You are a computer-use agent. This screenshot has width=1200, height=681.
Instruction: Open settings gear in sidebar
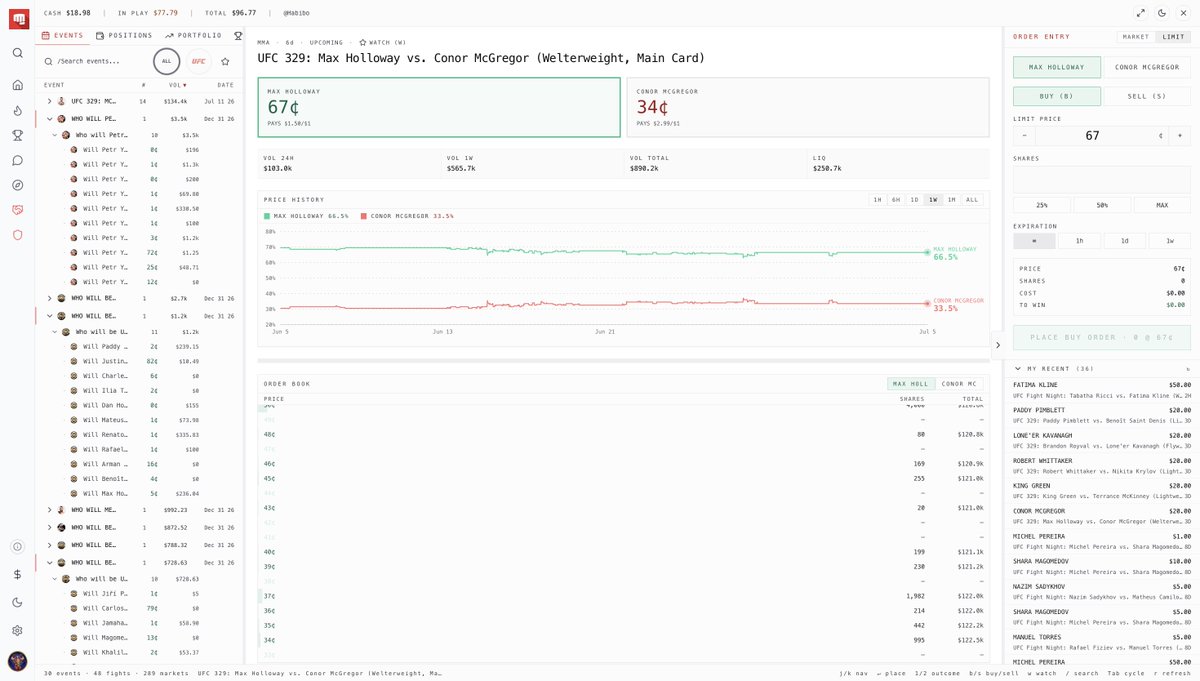(x=17, y=631)
